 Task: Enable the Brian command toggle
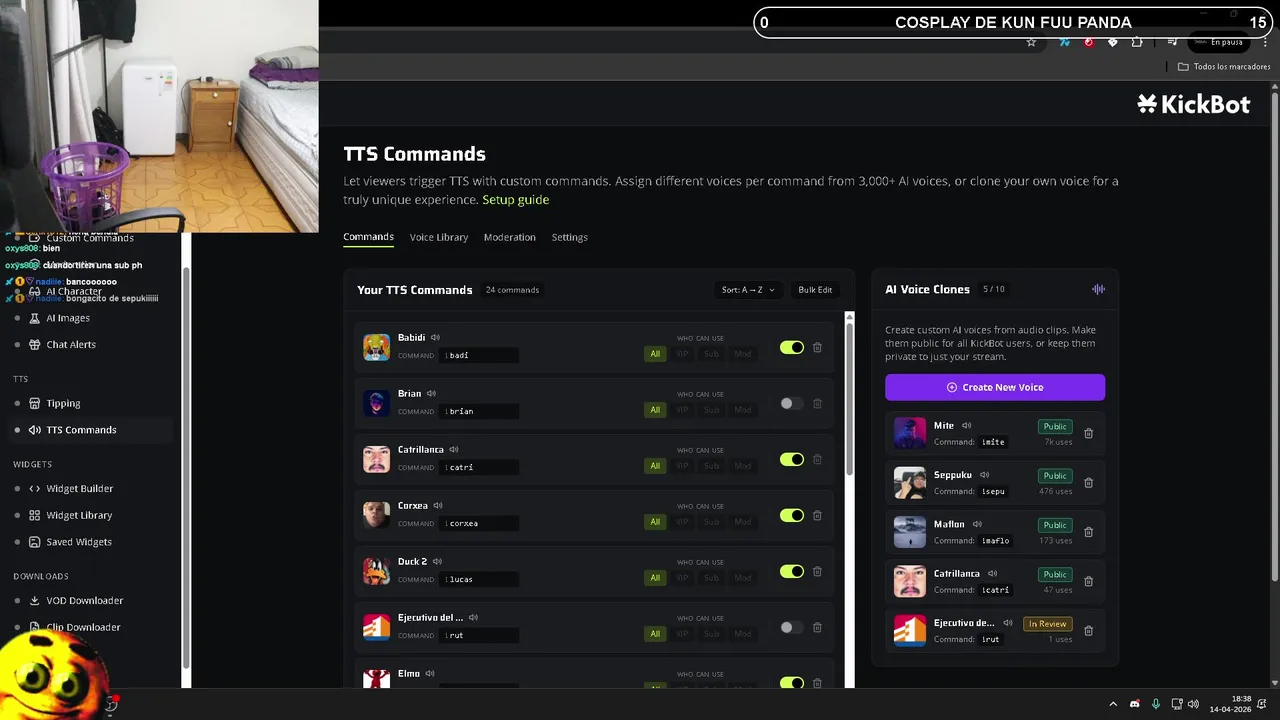tap(792, 403)
